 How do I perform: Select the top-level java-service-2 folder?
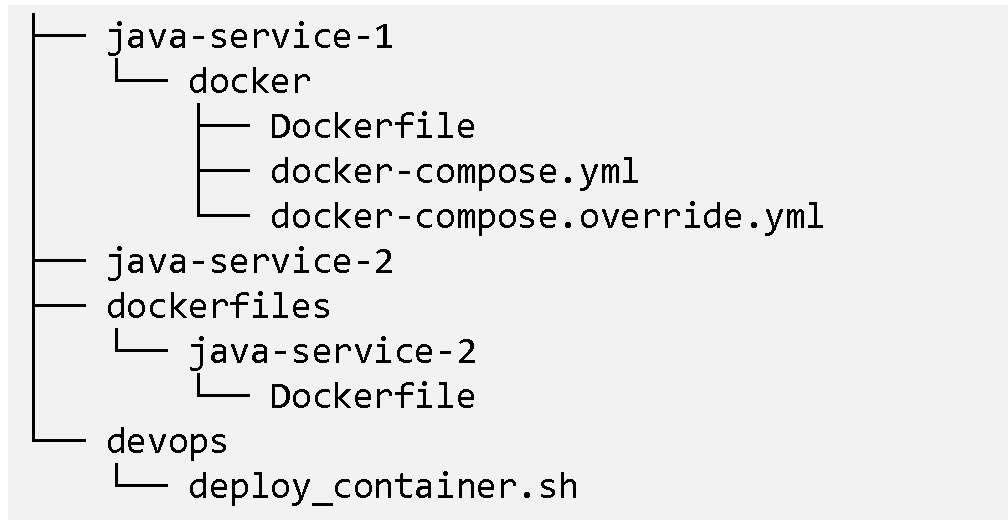249,262
